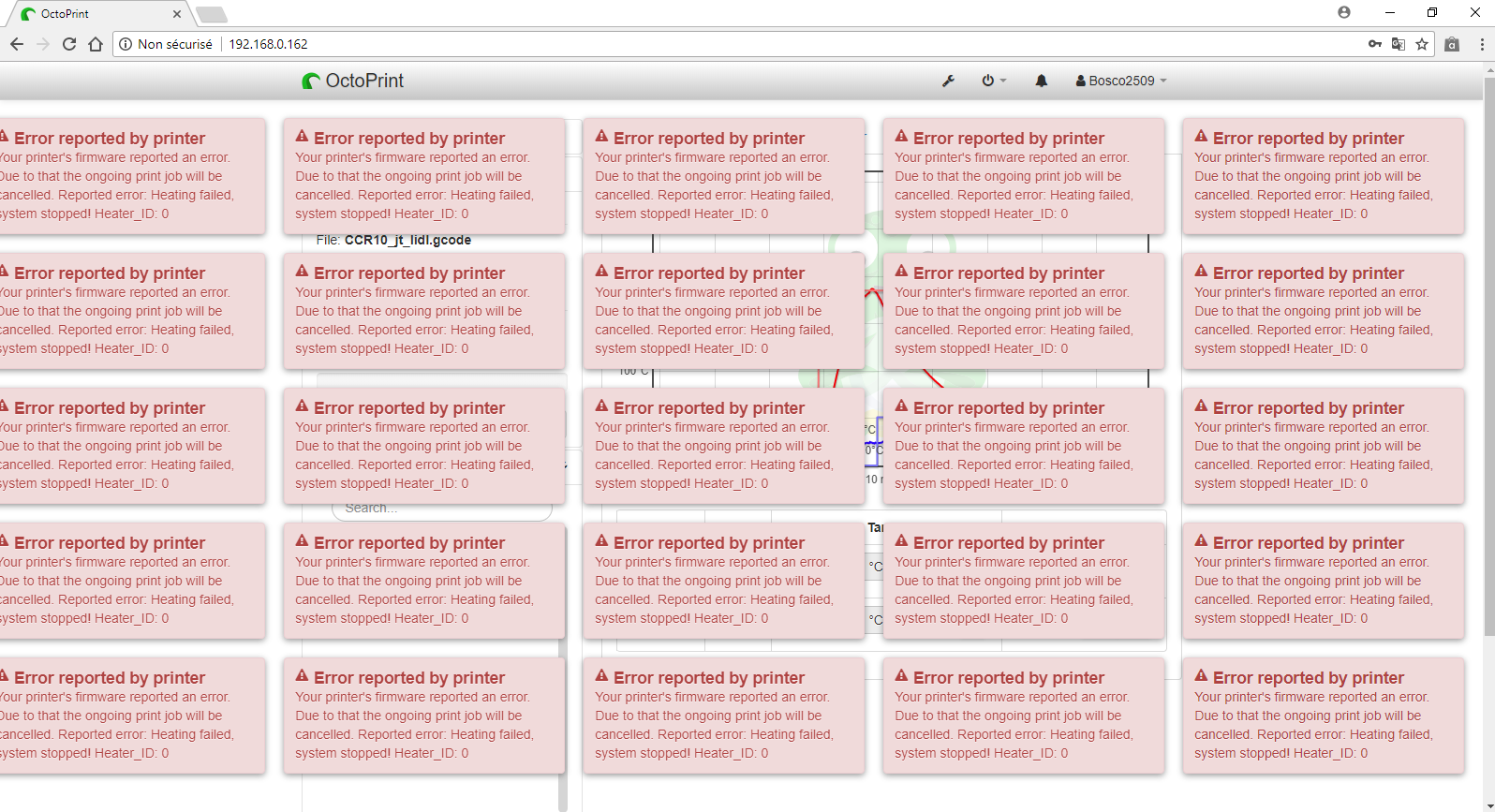
Task: Click the browser forward arrow
Action: [43, 44]
